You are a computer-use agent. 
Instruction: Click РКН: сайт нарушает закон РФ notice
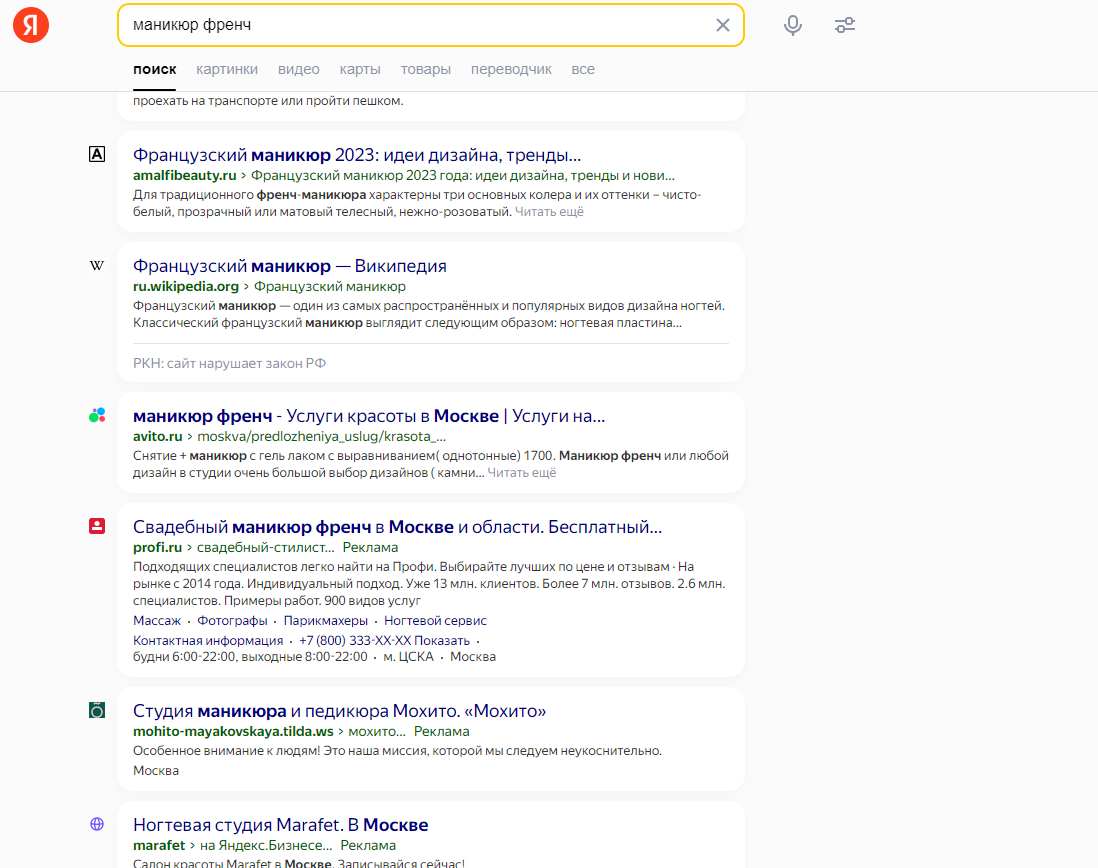click(230, 363)
